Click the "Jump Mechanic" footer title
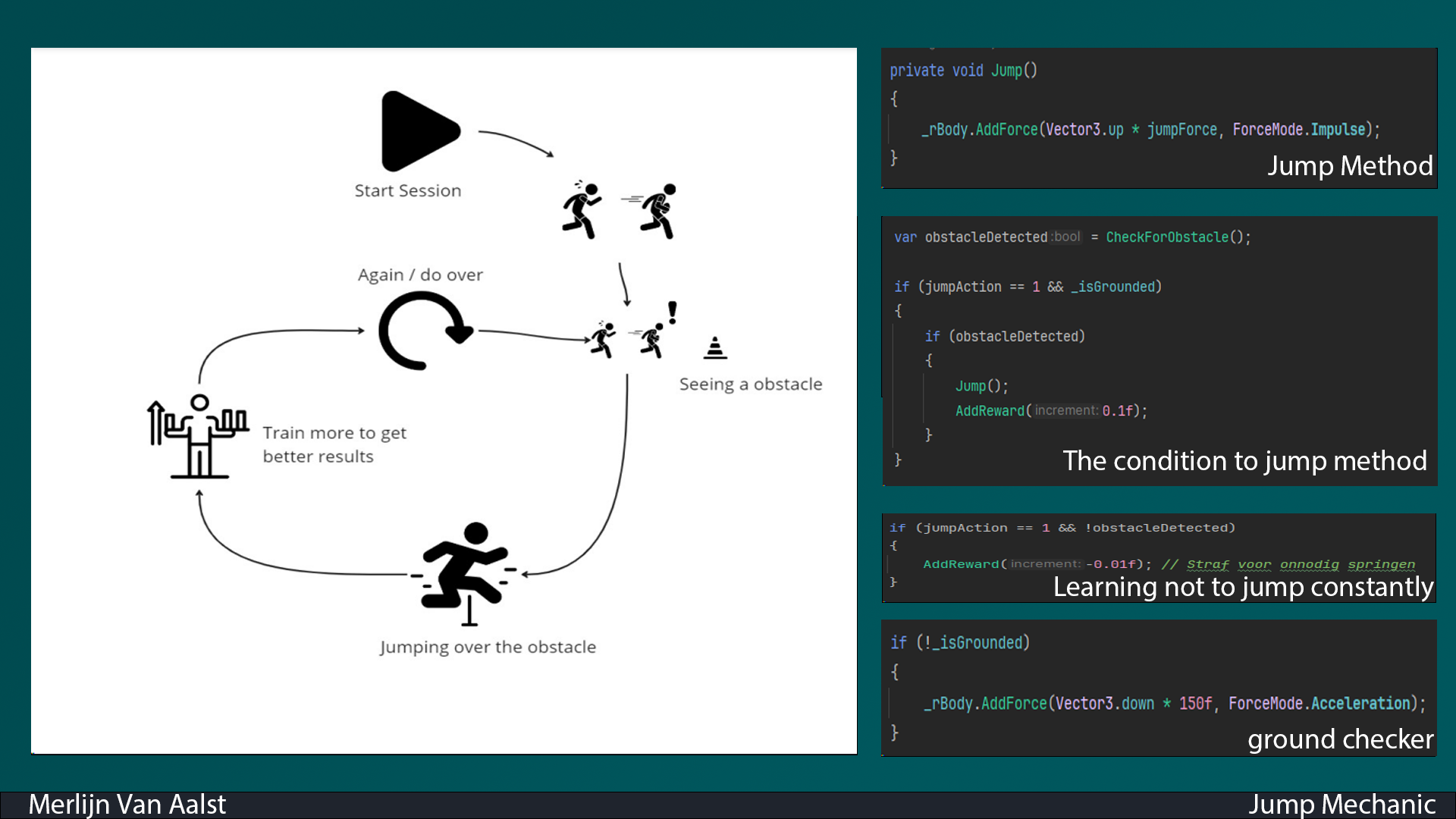Screen dimensions: 1456x819 [1341, 804]
